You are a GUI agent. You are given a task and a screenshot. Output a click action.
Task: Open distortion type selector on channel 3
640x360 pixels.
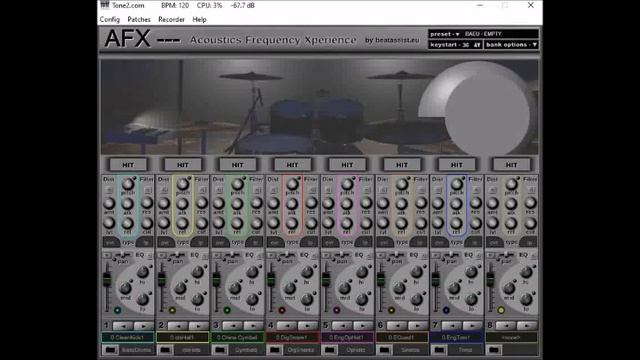pyautogui.click(x=220, y=242)
